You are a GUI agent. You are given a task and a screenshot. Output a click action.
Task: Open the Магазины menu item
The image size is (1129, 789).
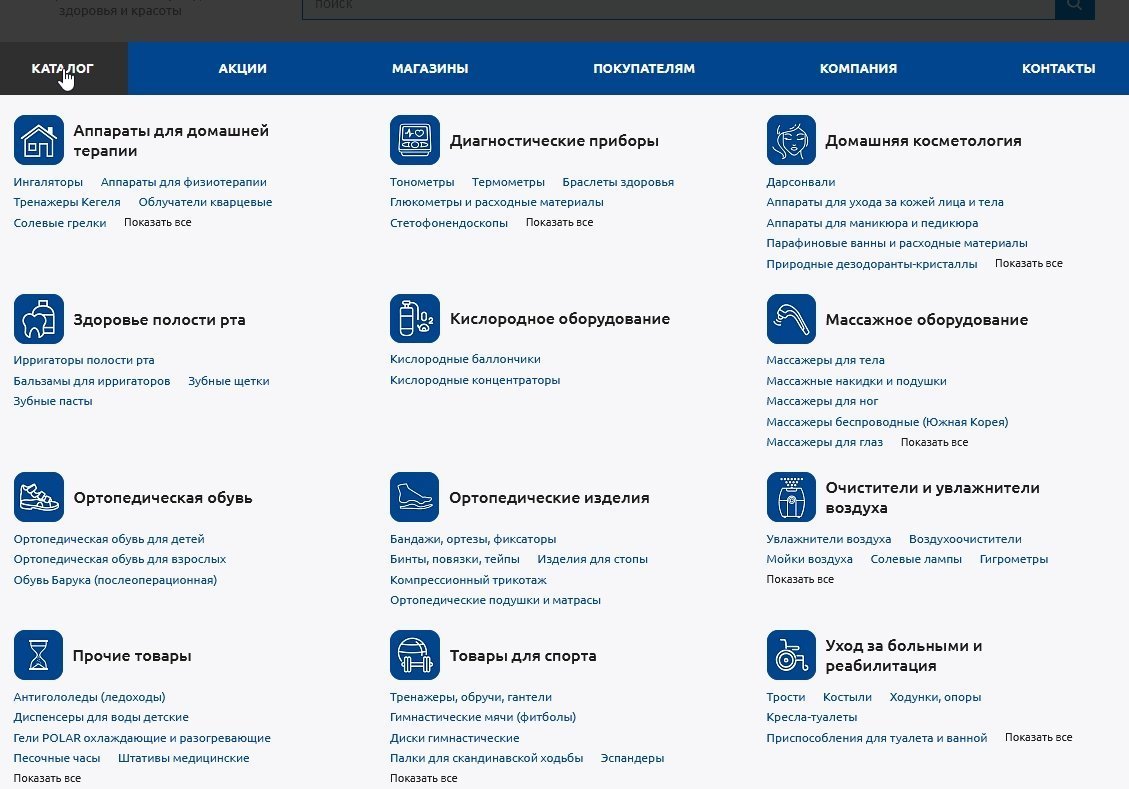pos(430,68)
